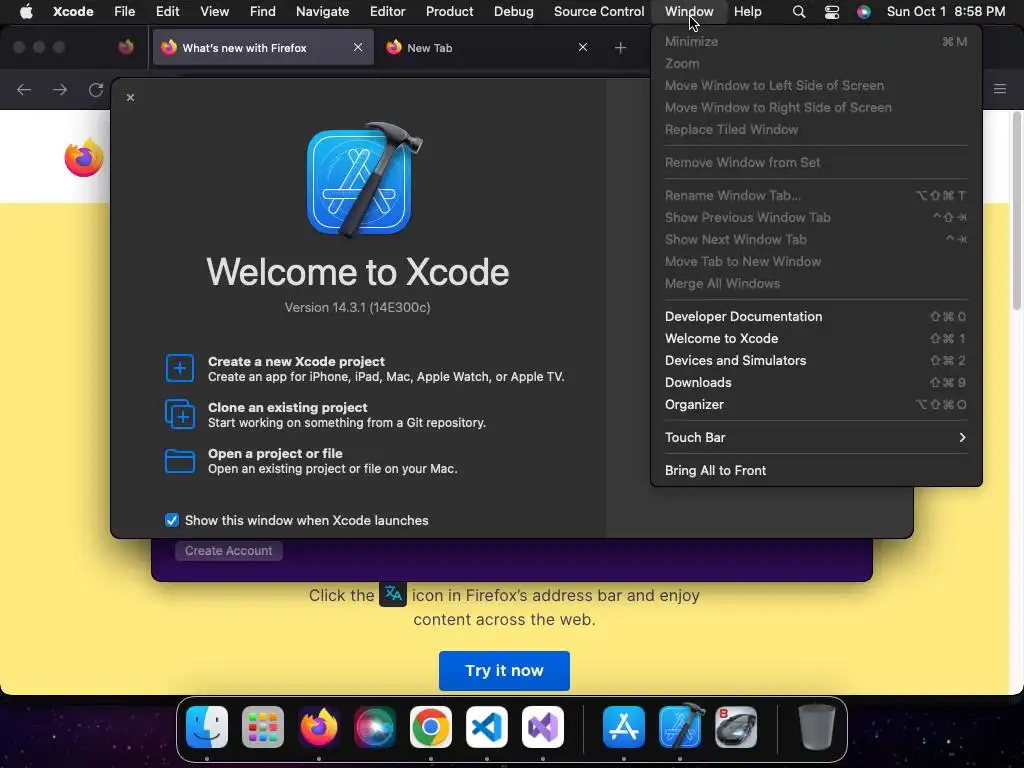
Task: Open the racing game in the Dock
Action: point(736,727)
